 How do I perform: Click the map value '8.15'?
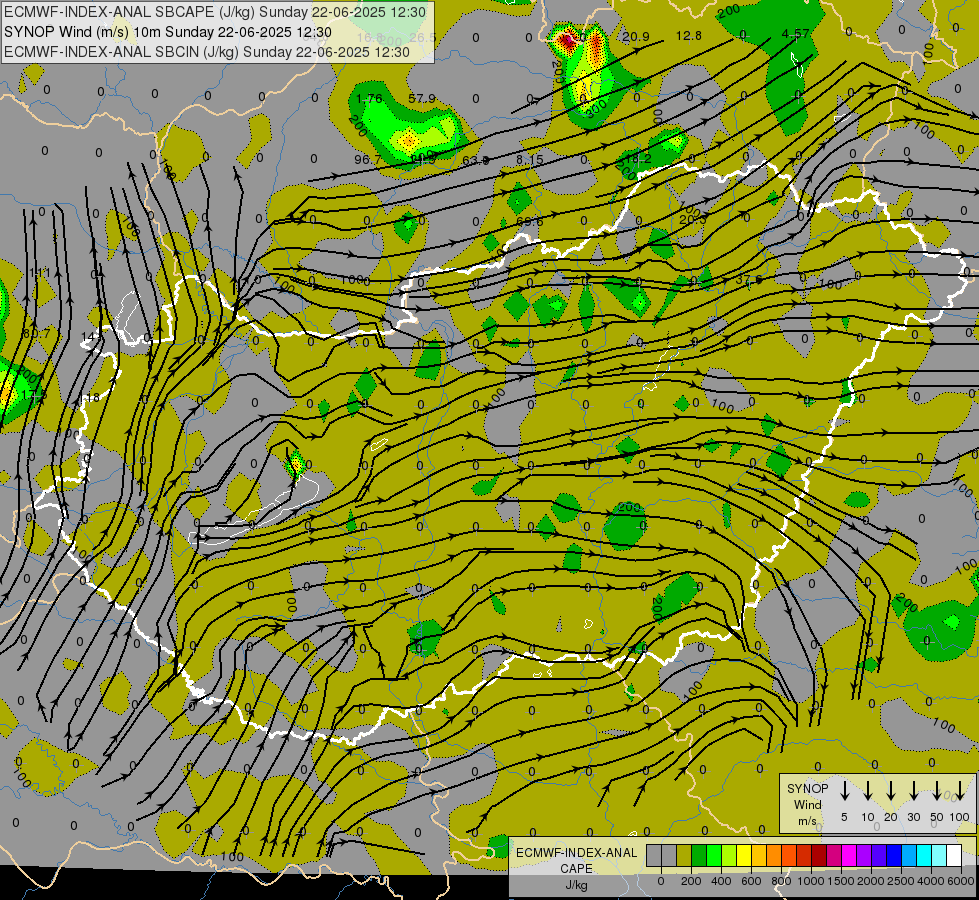click(529, 160)
